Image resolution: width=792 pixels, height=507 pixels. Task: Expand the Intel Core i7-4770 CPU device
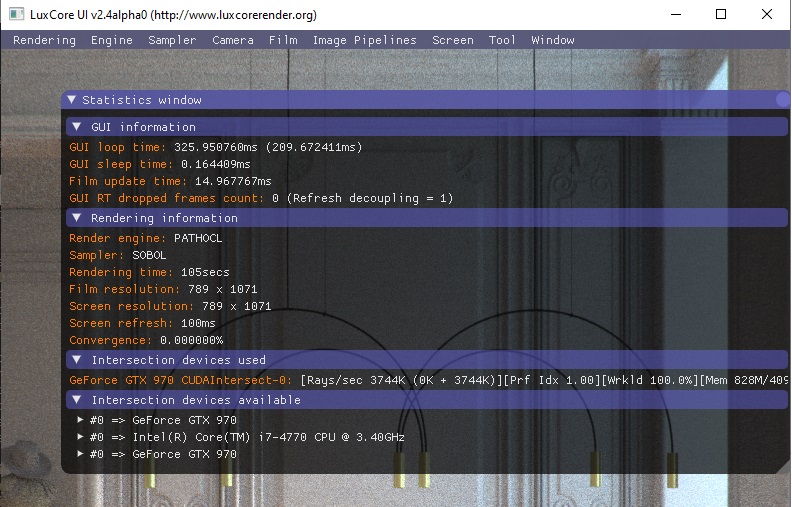(81, 437)
